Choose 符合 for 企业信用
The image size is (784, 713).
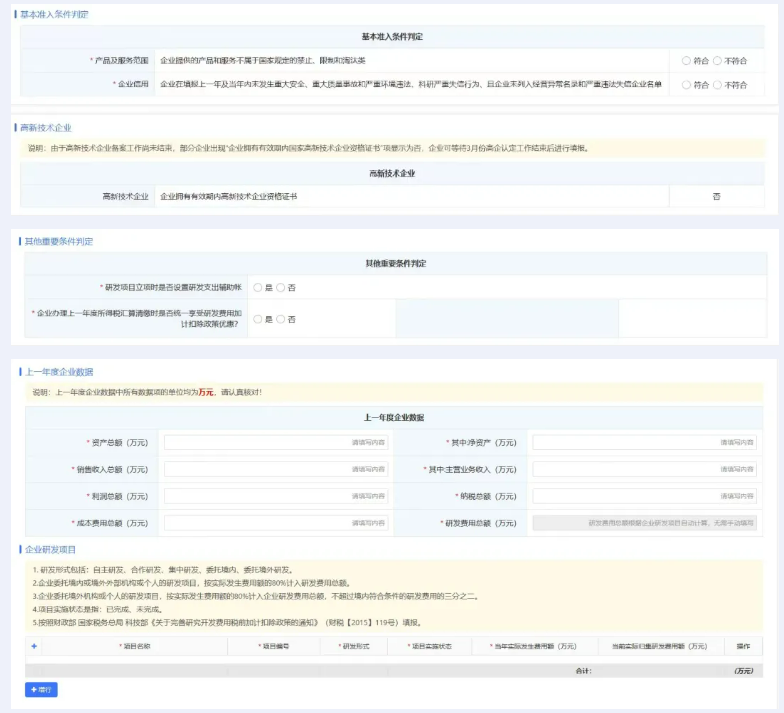click(687, 85)
